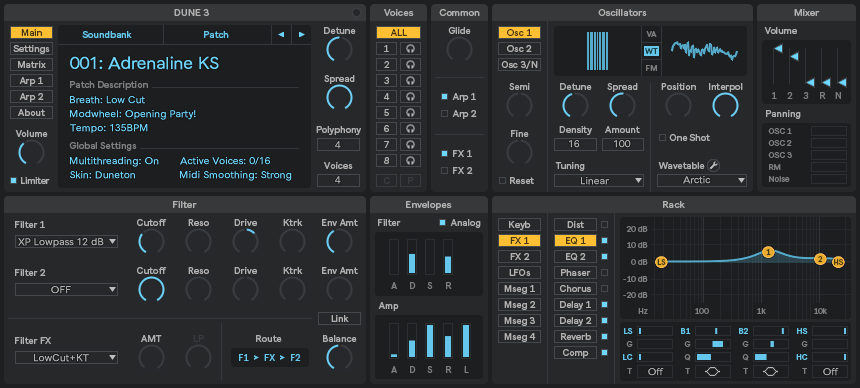
Task: Solo voice 8 with its headphone icon
Action: [x=410, y=161]
